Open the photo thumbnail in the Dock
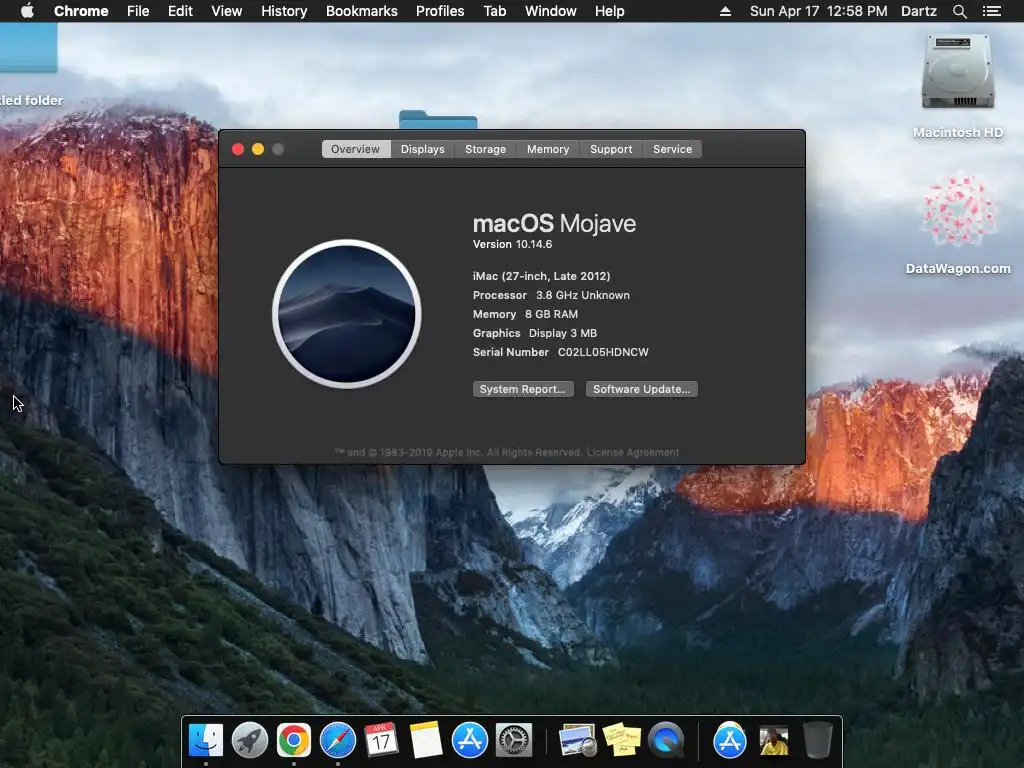Viewport: 1024px width, 768px height. pos(774,741)
